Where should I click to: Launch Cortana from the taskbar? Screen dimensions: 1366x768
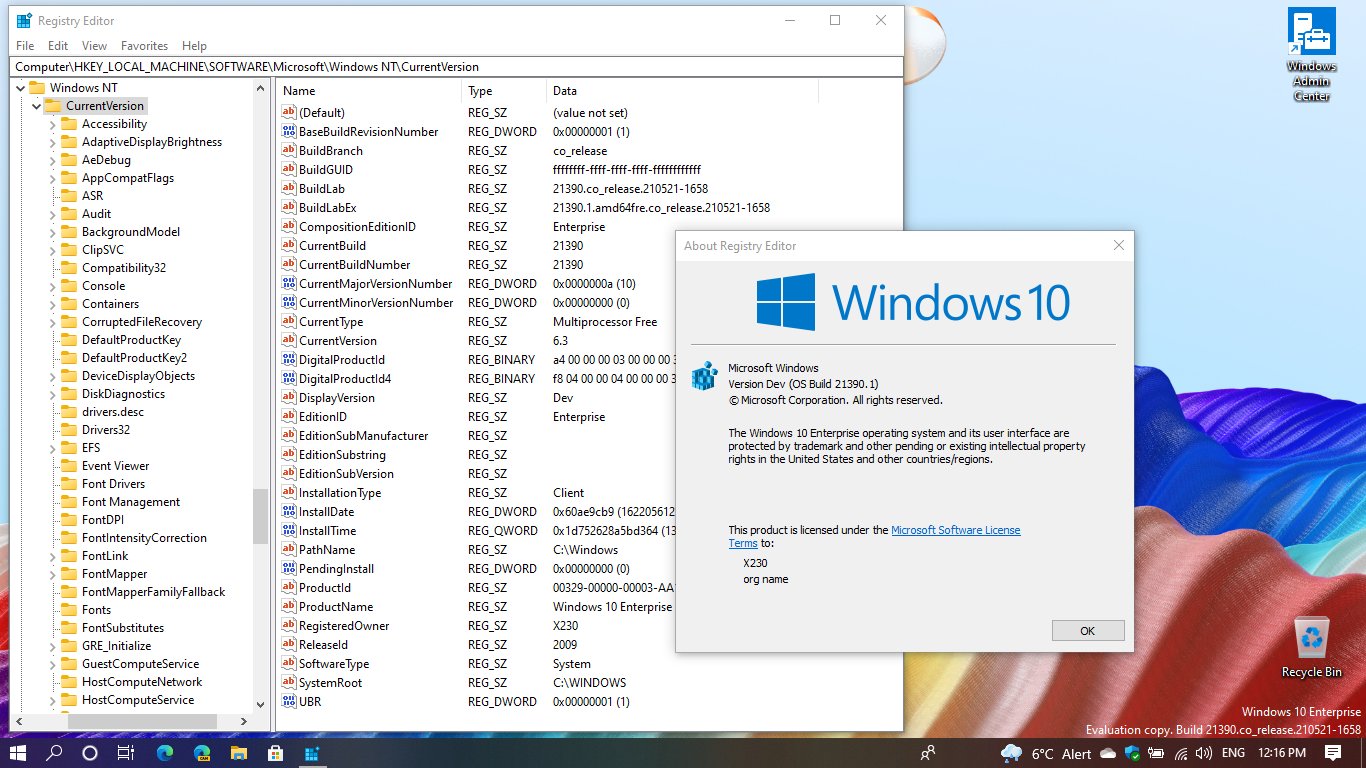[90, 753]
